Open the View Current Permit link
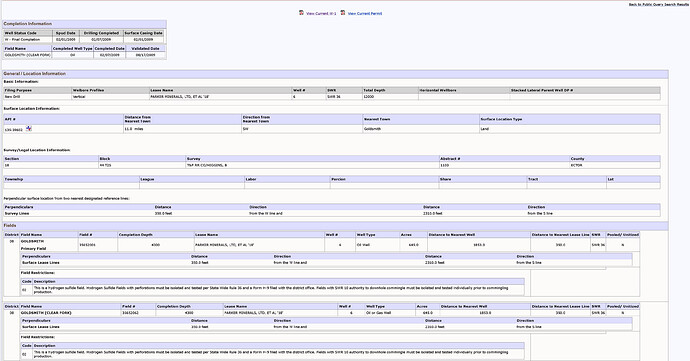Viewport: 690px width, 361px height. coord(365,14)
